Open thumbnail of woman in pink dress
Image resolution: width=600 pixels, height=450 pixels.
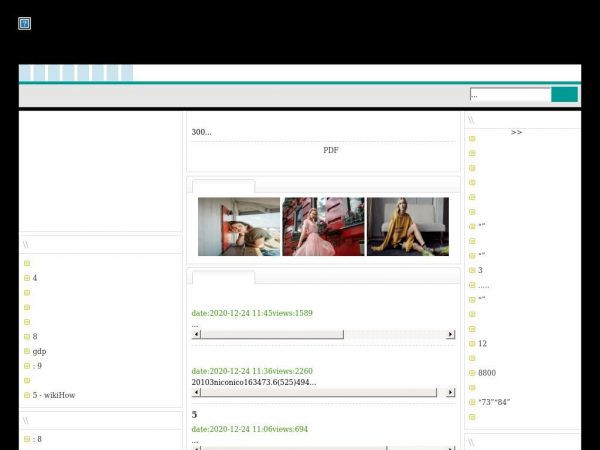(x=323, y=227)
